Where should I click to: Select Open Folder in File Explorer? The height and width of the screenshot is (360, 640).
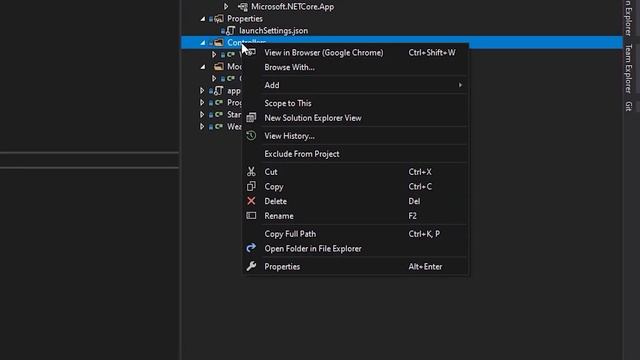355,249
